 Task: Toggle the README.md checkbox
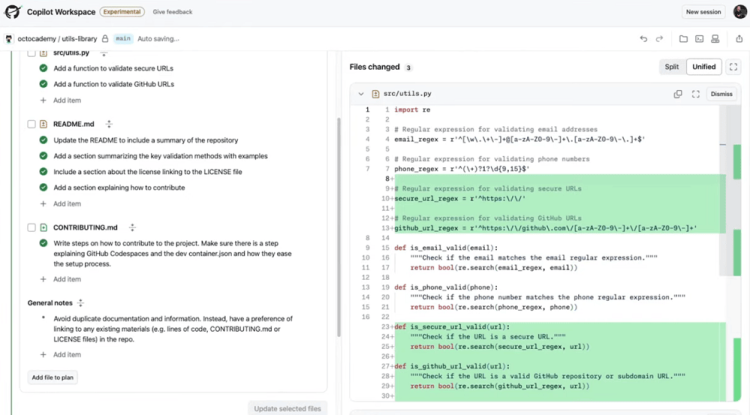click(x=32, y=124)
